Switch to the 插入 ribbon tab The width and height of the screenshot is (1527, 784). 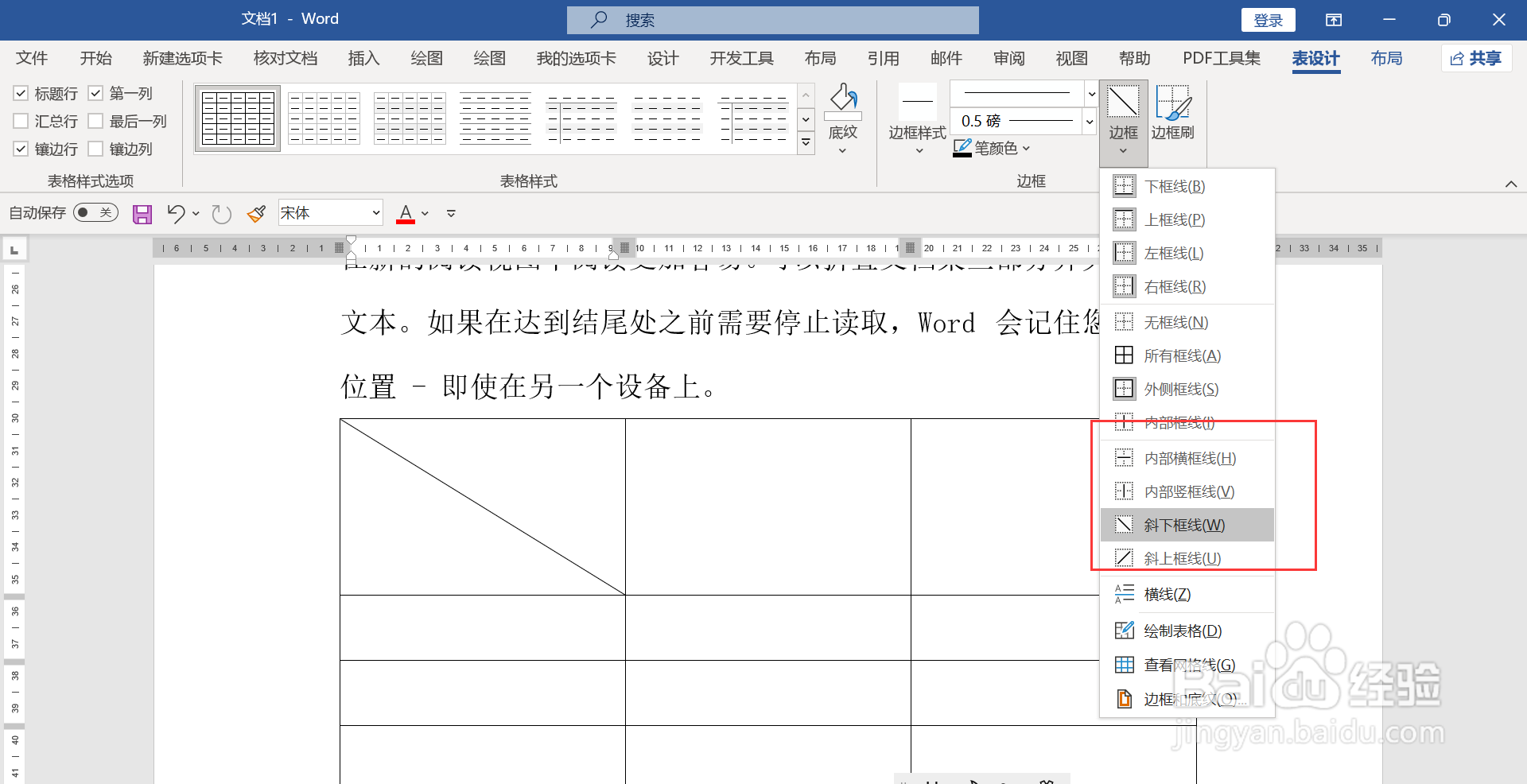[x=364, y=58]
